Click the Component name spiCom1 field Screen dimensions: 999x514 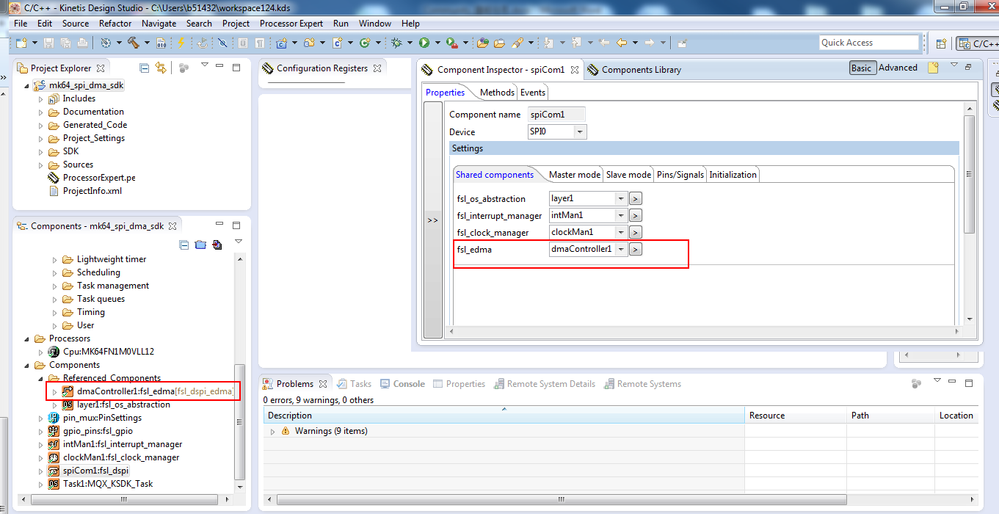[x=556, y=115]
